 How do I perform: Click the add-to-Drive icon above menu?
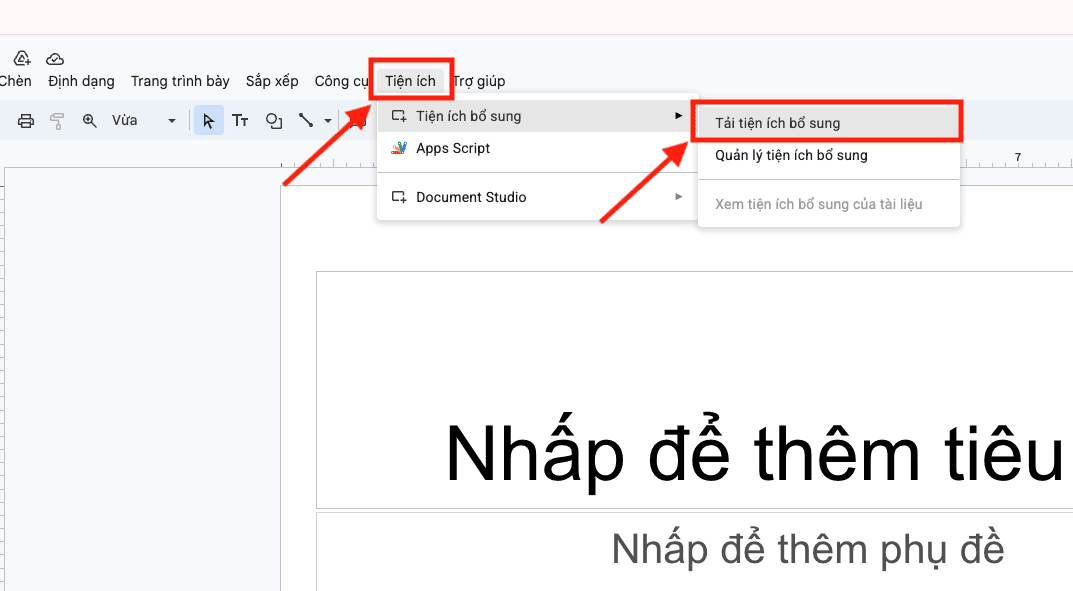(23, 58)
